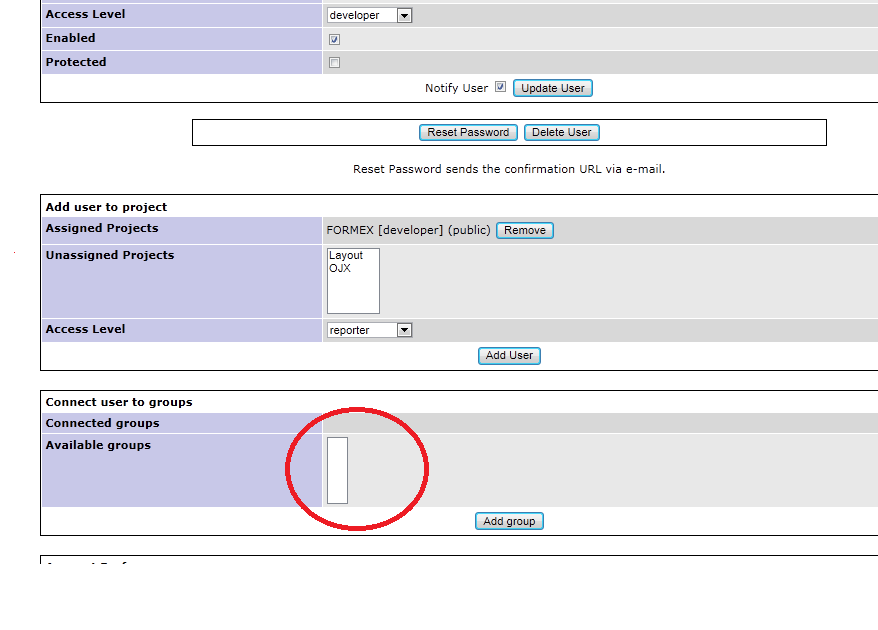Open the developer Access Level dropdown
This screenshot has height=630, width=878.
pyautogui.click(x=367, y=14)
